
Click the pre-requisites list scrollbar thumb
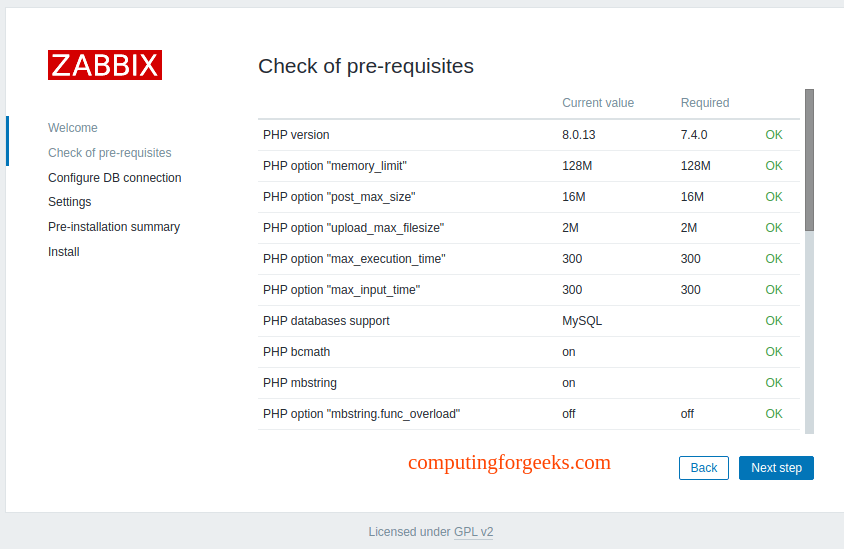pos(810,160)
